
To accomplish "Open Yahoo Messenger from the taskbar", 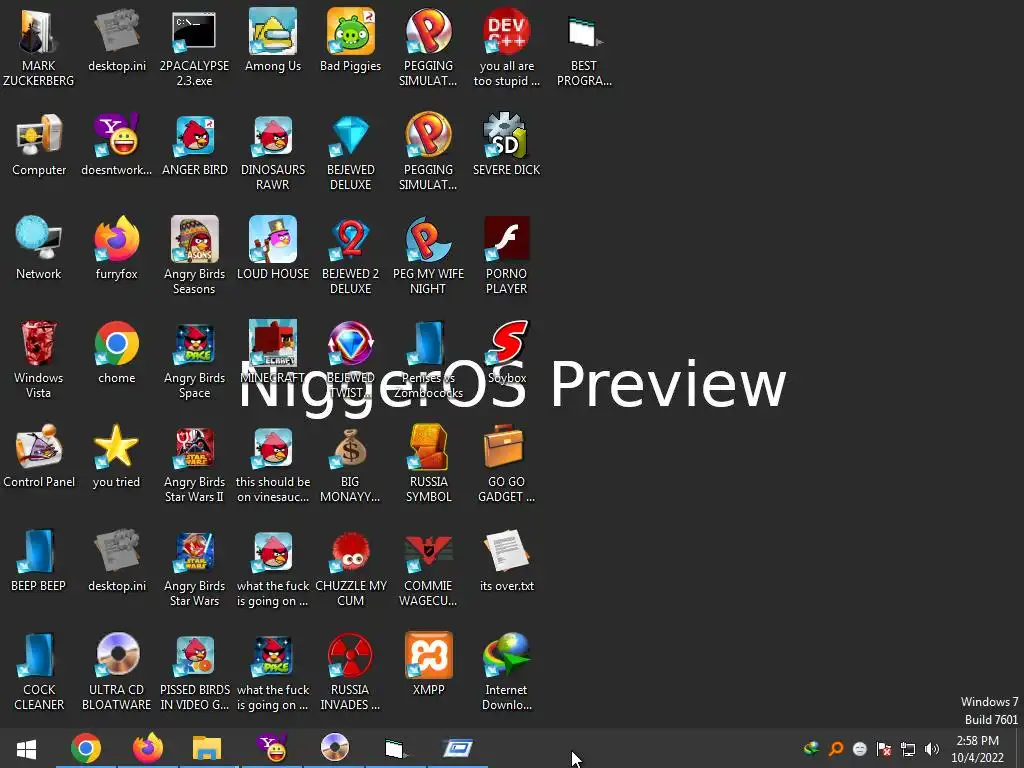I will [x=272, y=749].
